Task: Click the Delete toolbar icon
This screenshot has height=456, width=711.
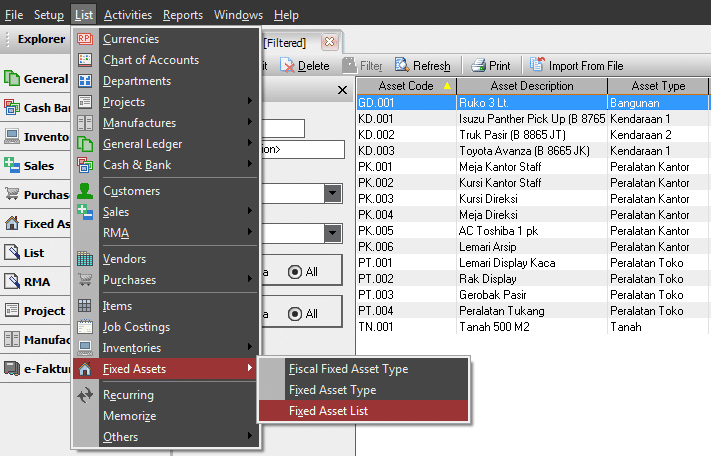Action: (288, 66)
